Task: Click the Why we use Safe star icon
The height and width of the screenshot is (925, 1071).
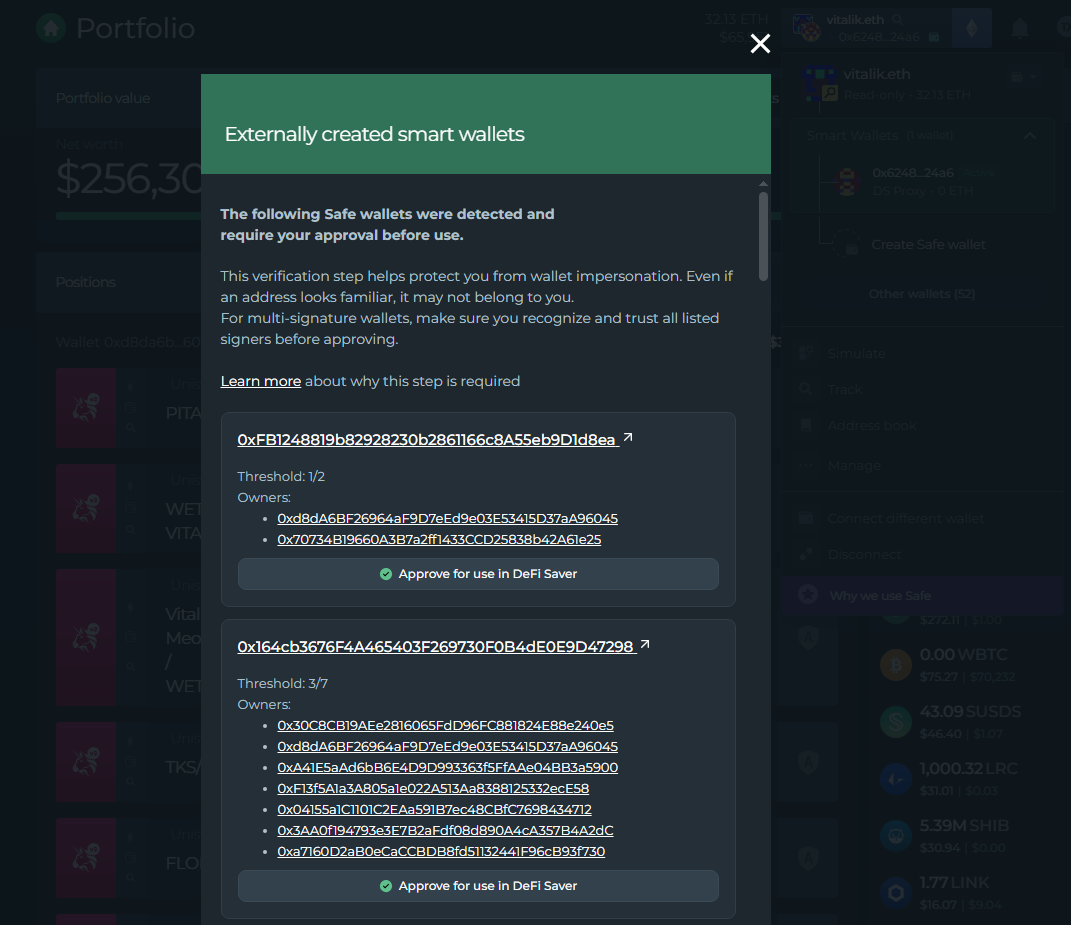Action: pyautogui.click(x=807, y=595)
